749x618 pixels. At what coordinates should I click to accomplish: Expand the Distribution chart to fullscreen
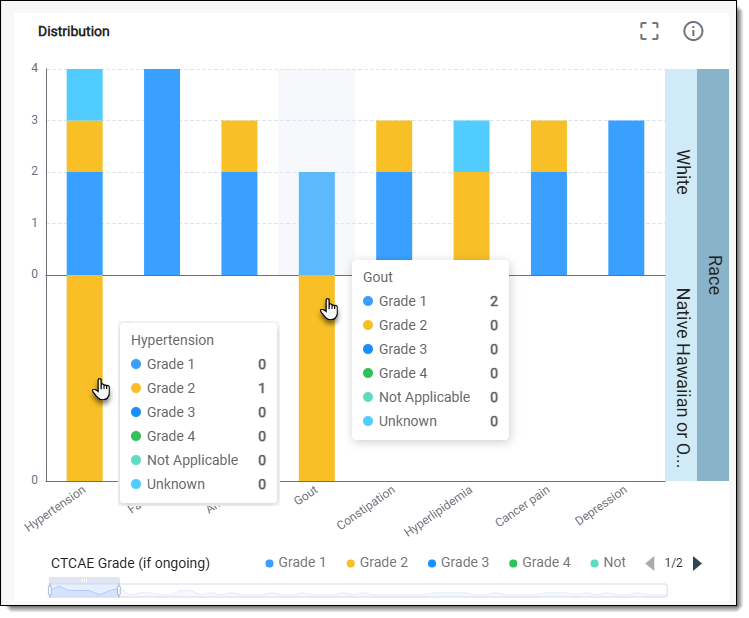coord(649,31)
